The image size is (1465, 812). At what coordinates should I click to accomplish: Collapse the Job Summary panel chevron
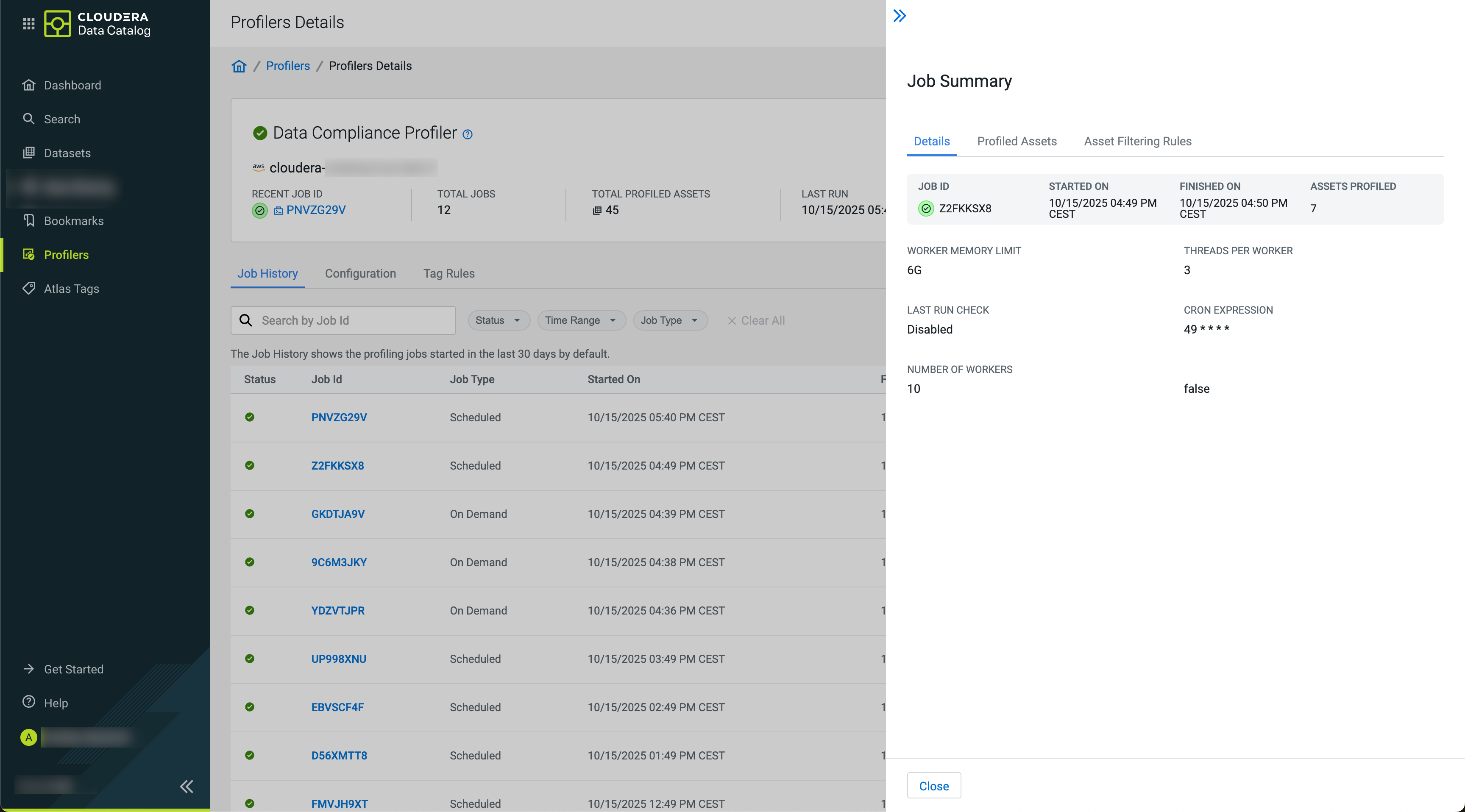tap(899, 16)
